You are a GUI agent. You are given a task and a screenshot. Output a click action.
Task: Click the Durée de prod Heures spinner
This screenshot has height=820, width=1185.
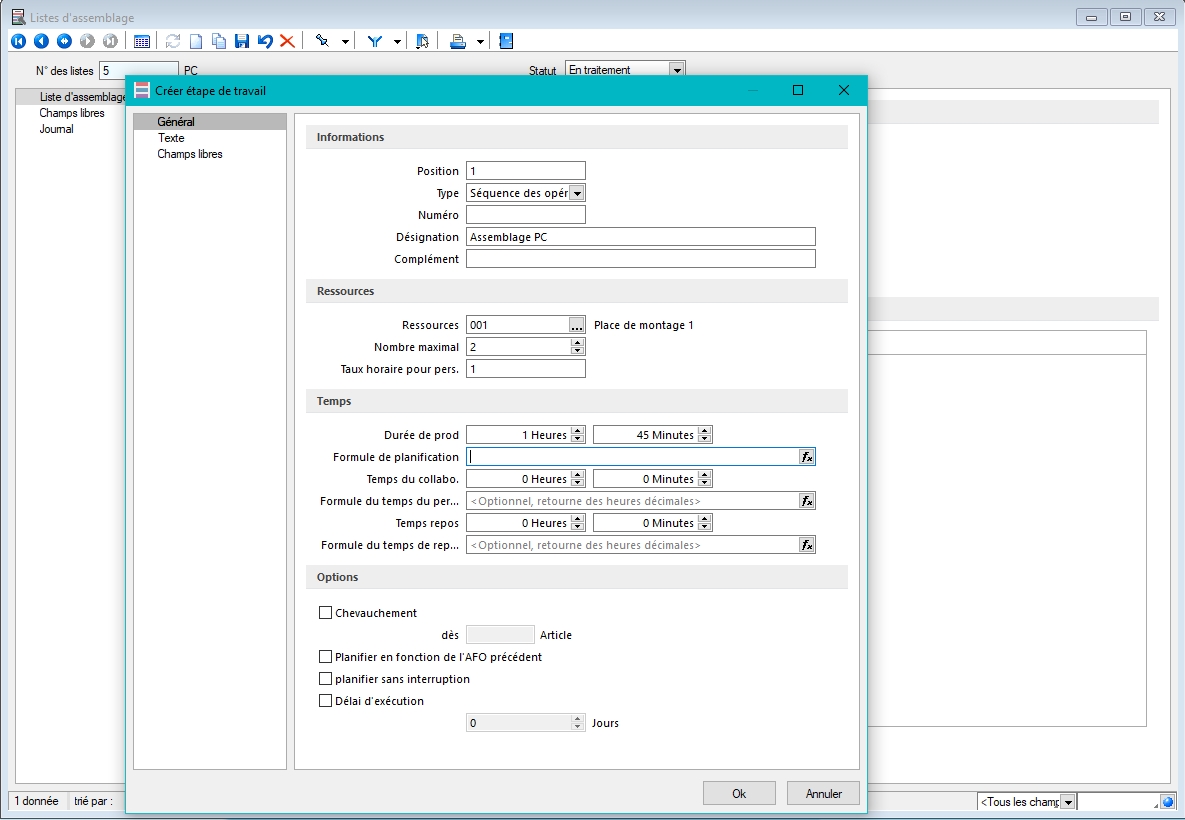tap(577, 435)
